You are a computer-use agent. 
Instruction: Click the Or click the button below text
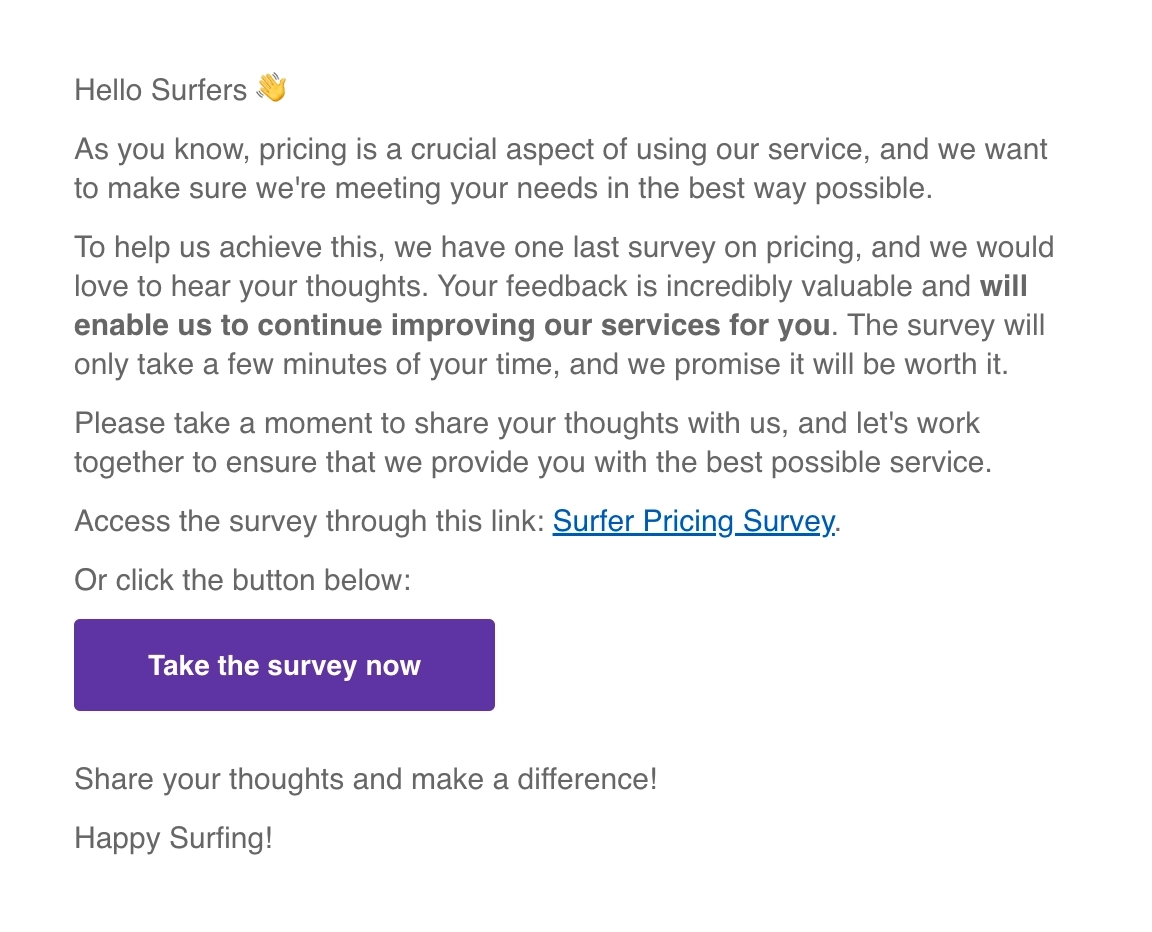(x=241, y=580)
